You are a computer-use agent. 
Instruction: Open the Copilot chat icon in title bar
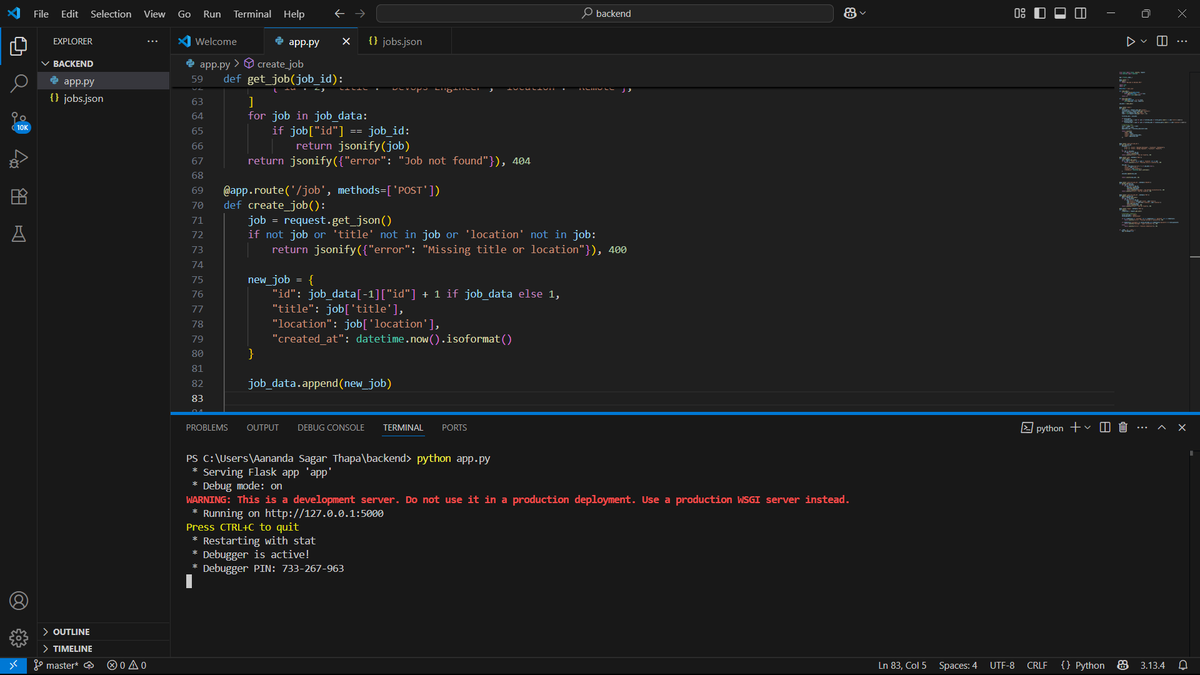tap(850, 14)
